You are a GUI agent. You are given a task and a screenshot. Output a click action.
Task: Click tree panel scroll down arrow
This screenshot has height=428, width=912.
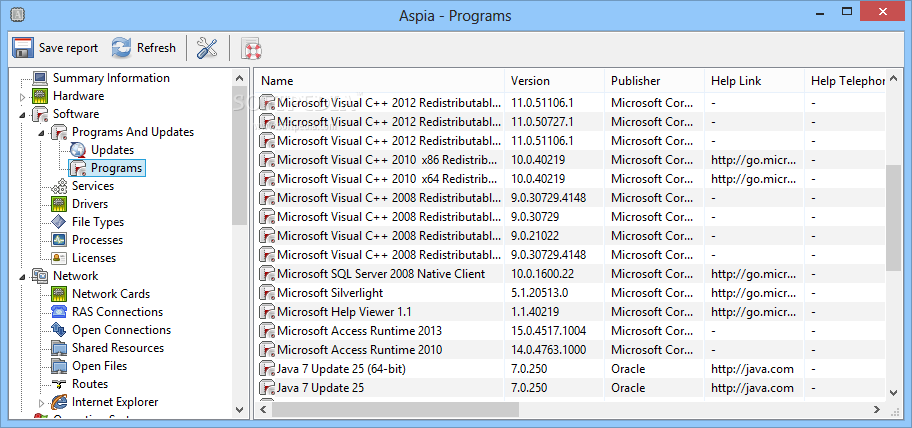pos(240,410)
